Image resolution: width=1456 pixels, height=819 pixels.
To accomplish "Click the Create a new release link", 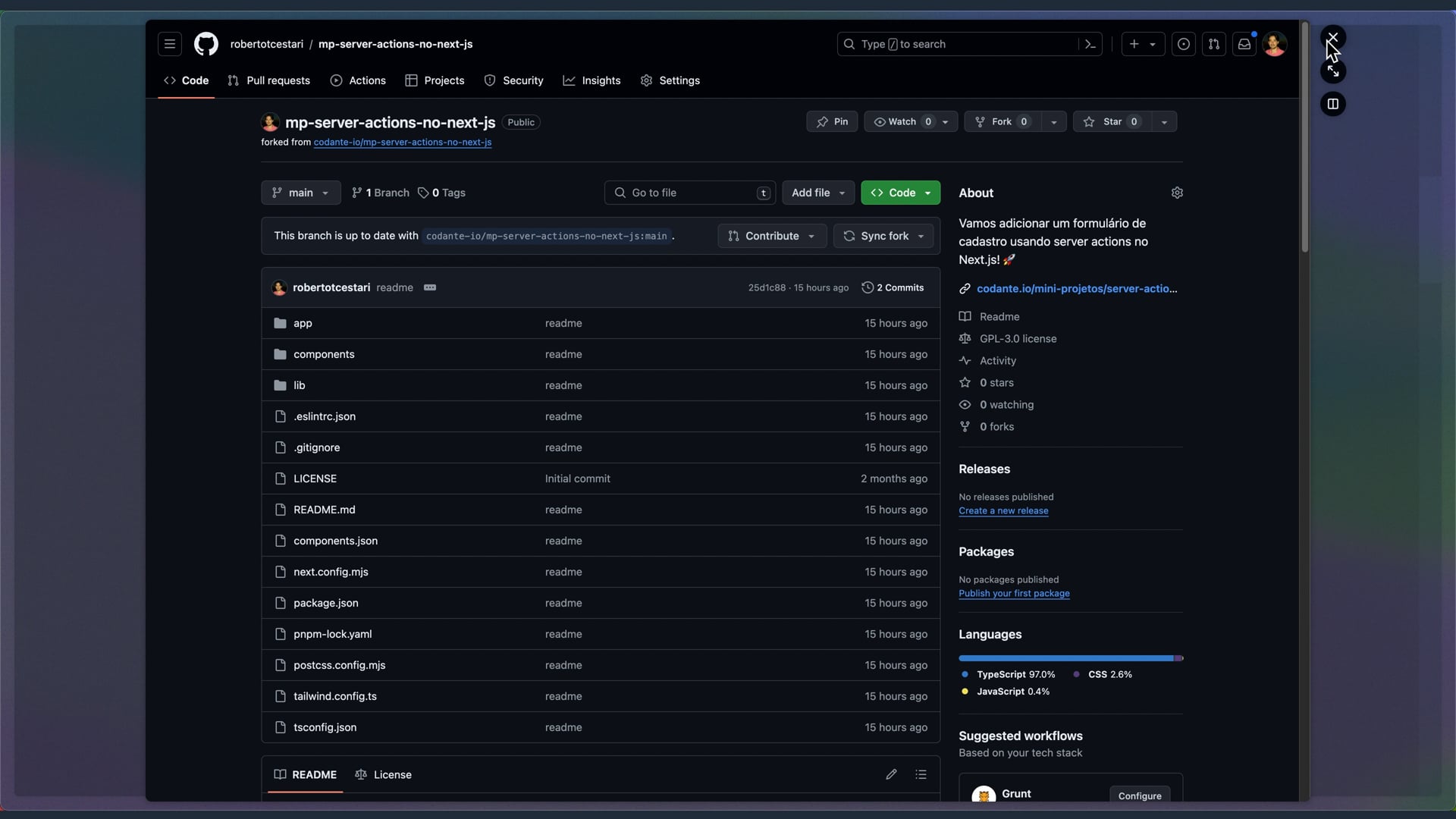I will 1003,510.
